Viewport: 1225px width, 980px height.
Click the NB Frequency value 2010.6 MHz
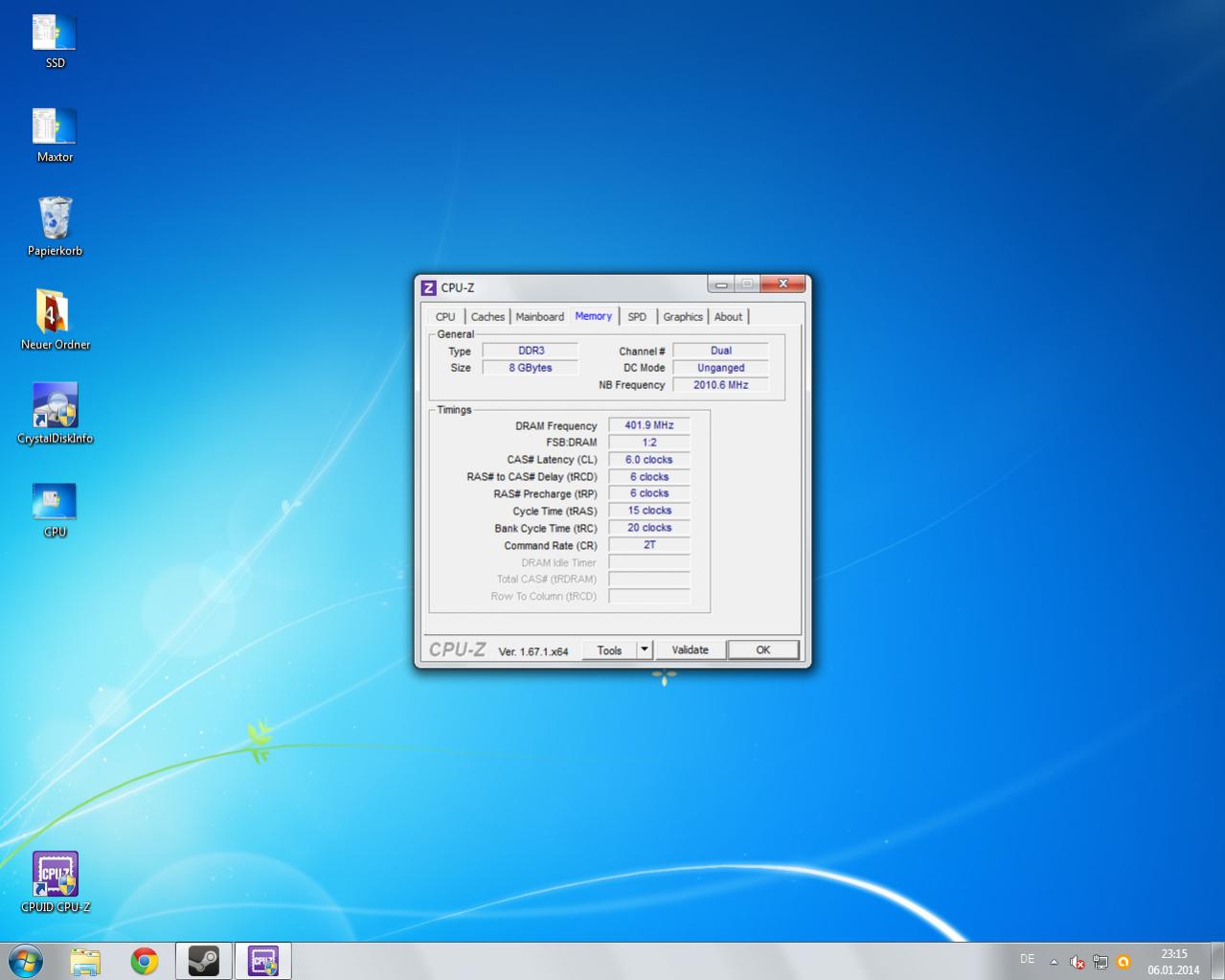(720, 385)
